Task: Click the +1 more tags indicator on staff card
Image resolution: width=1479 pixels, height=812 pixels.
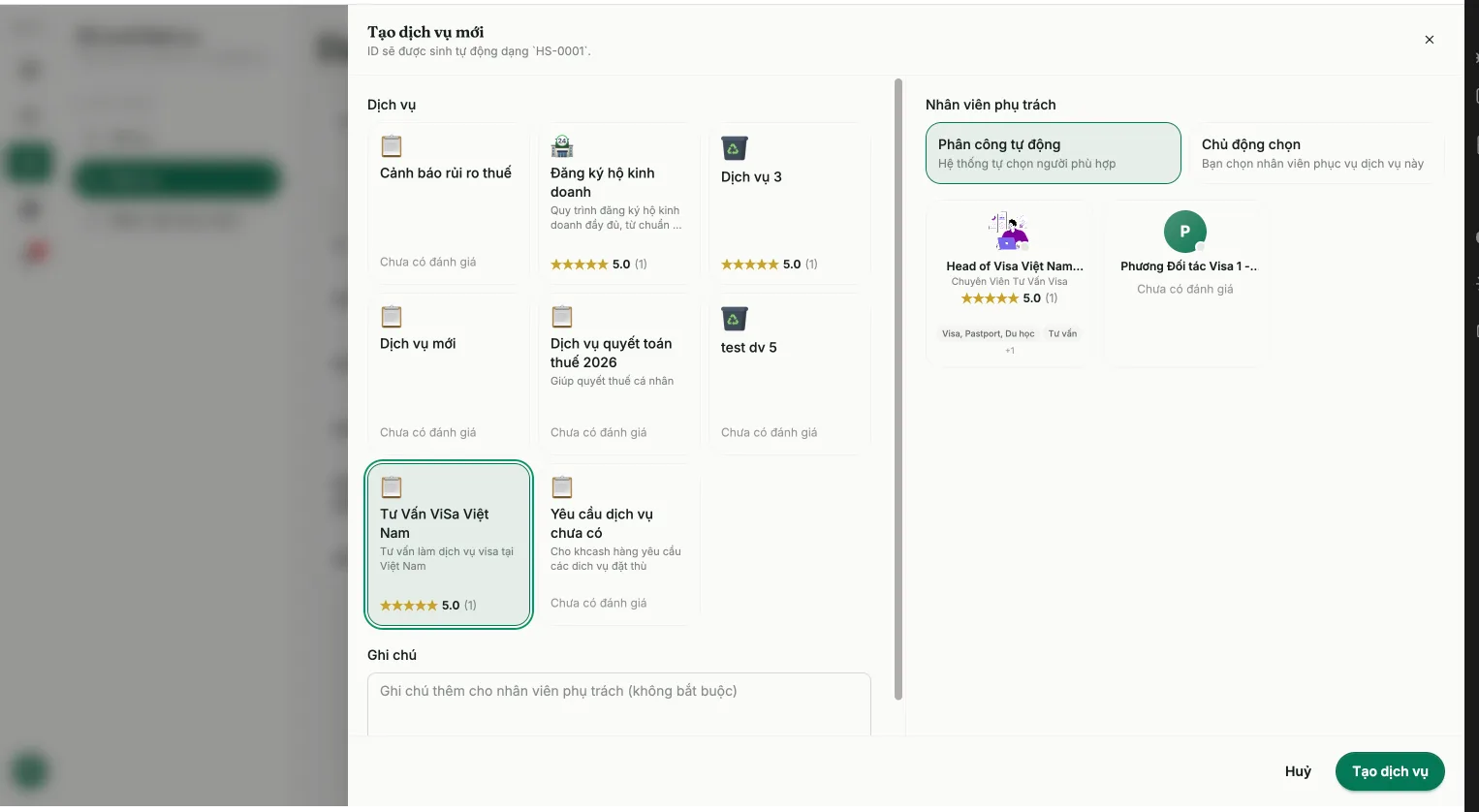Action: [1010, 351]
